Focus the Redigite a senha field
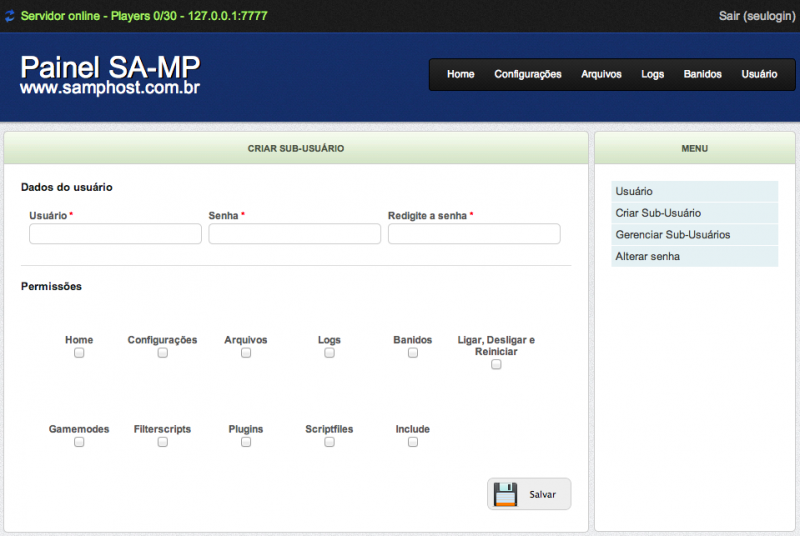The width and height of the screenshot is (800, 536). [x=474, y=234]
